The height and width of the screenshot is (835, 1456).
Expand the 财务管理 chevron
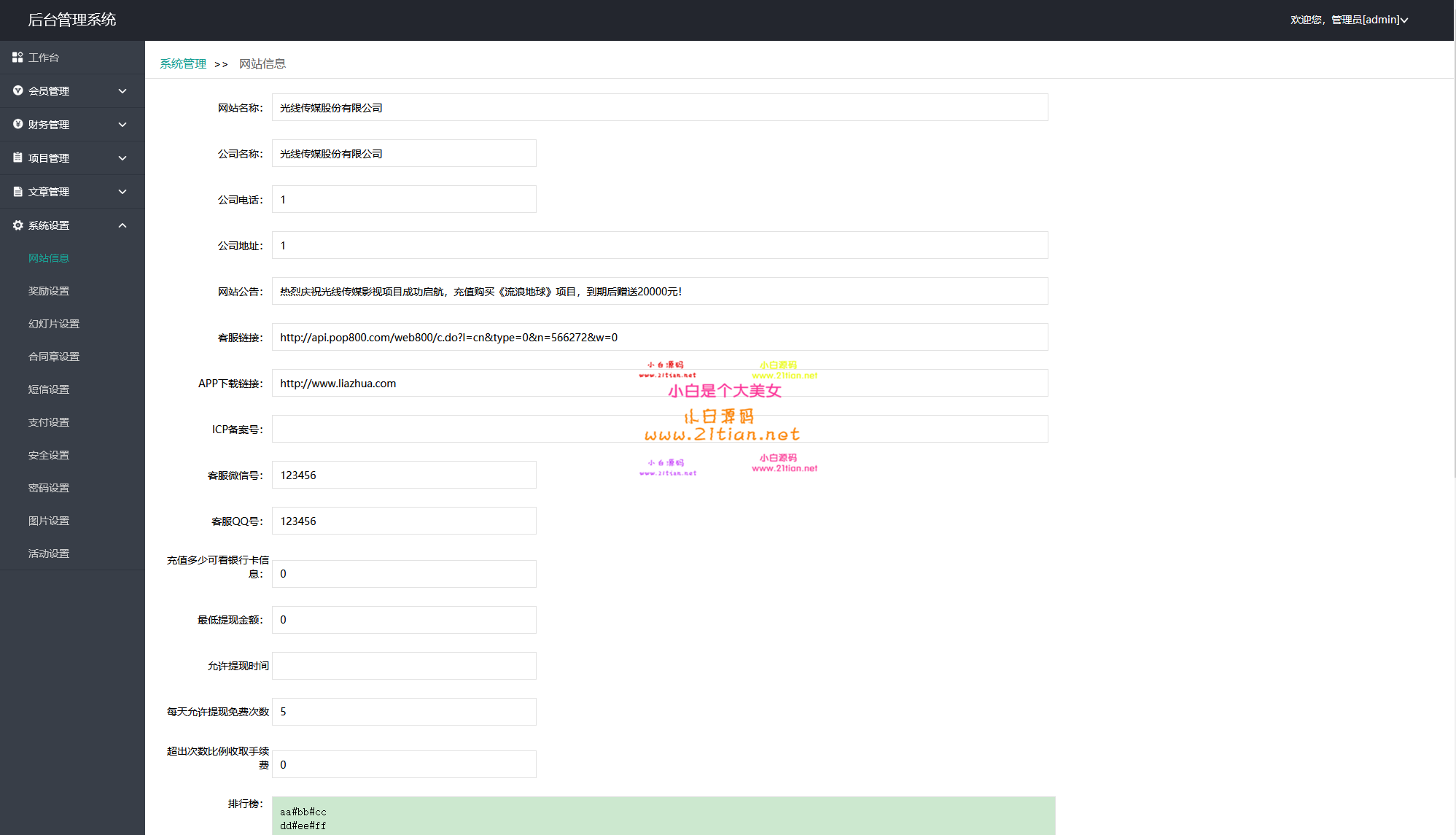coord(122,125)
